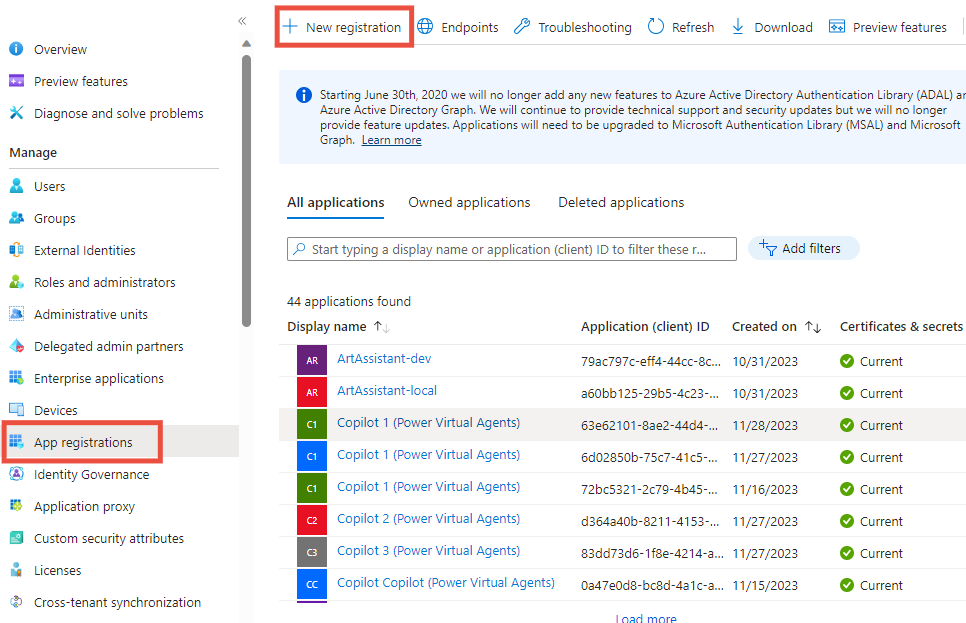Click the green Current checkmark for ArtAssistant-dev
The width and height of the screenshot is (966, 623).
[x=847, y=361]
